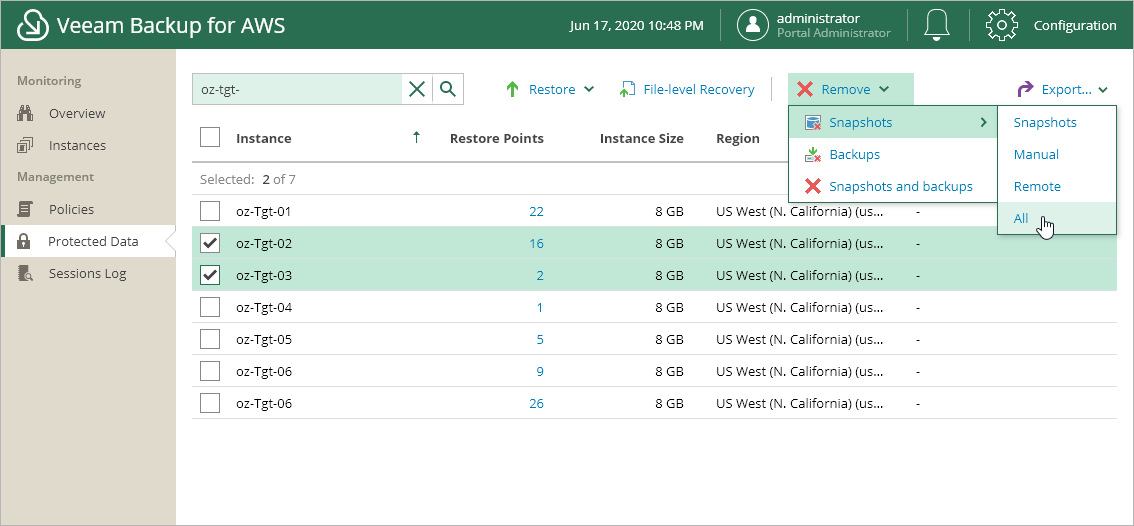Click the Policies sidebar icon
Image resolution: width=1134 pixels, height=526 pixels.
point(25,209)
